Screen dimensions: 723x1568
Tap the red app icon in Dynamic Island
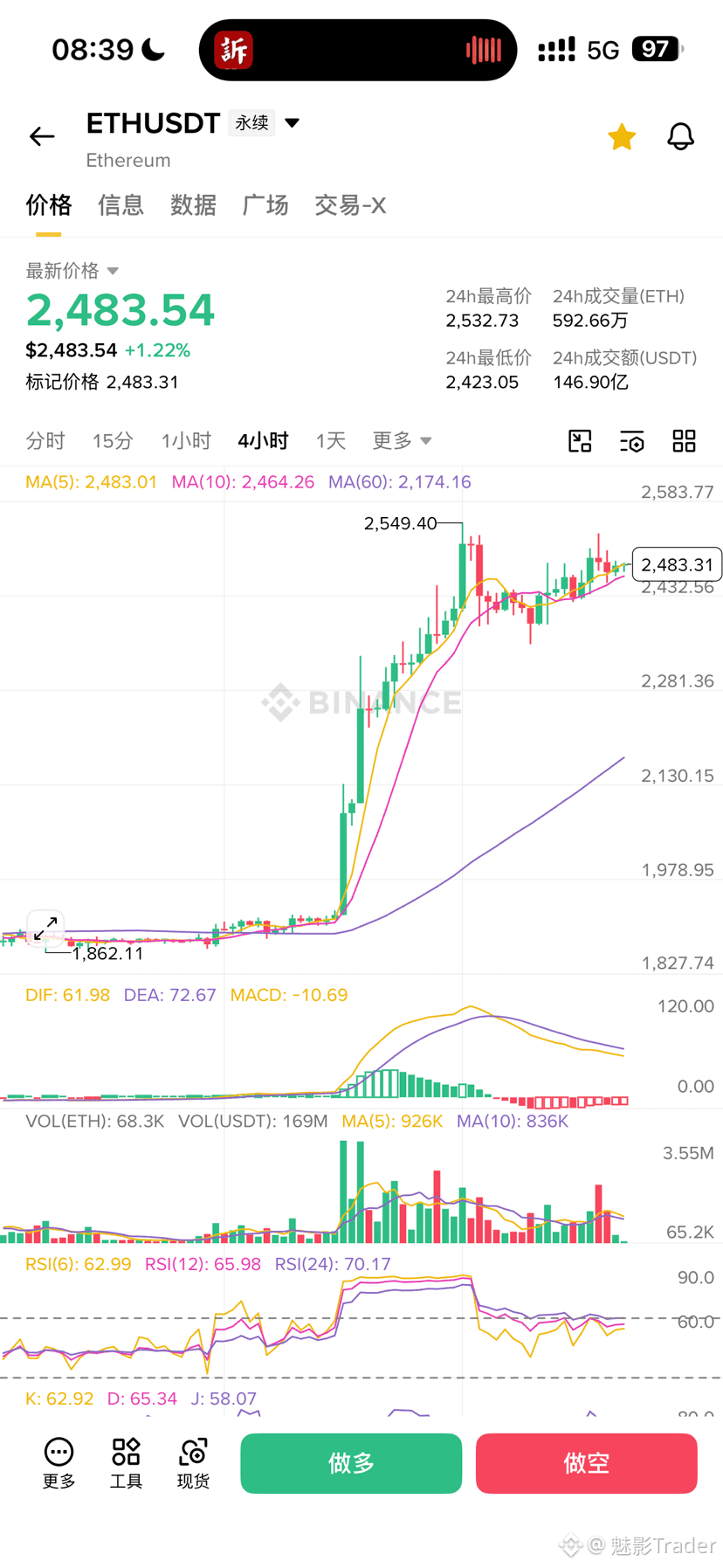click(x=234, y=50)
